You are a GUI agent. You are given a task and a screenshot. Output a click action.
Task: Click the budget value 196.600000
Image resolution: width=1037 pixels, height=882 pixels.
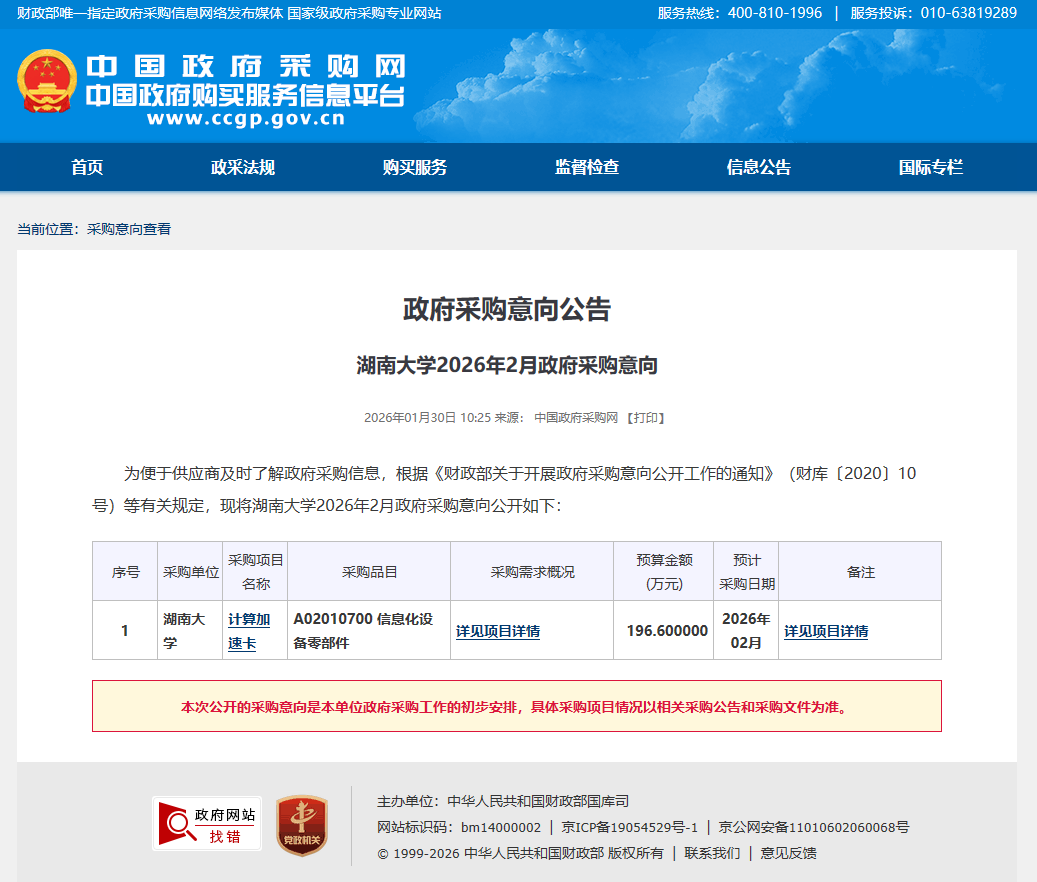pyautogui.click(x=667, y=631)
